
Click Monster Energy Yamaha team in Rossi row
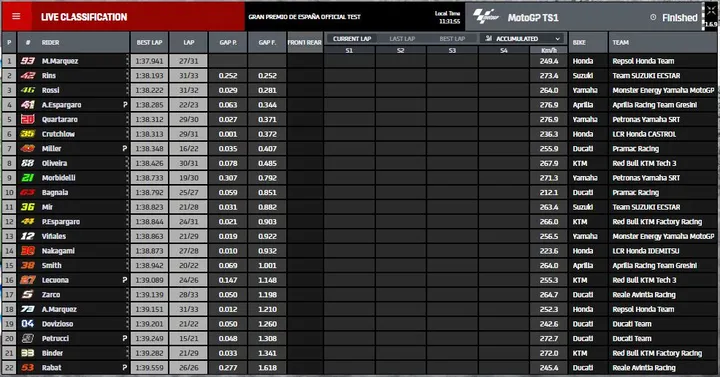[663, 90]
